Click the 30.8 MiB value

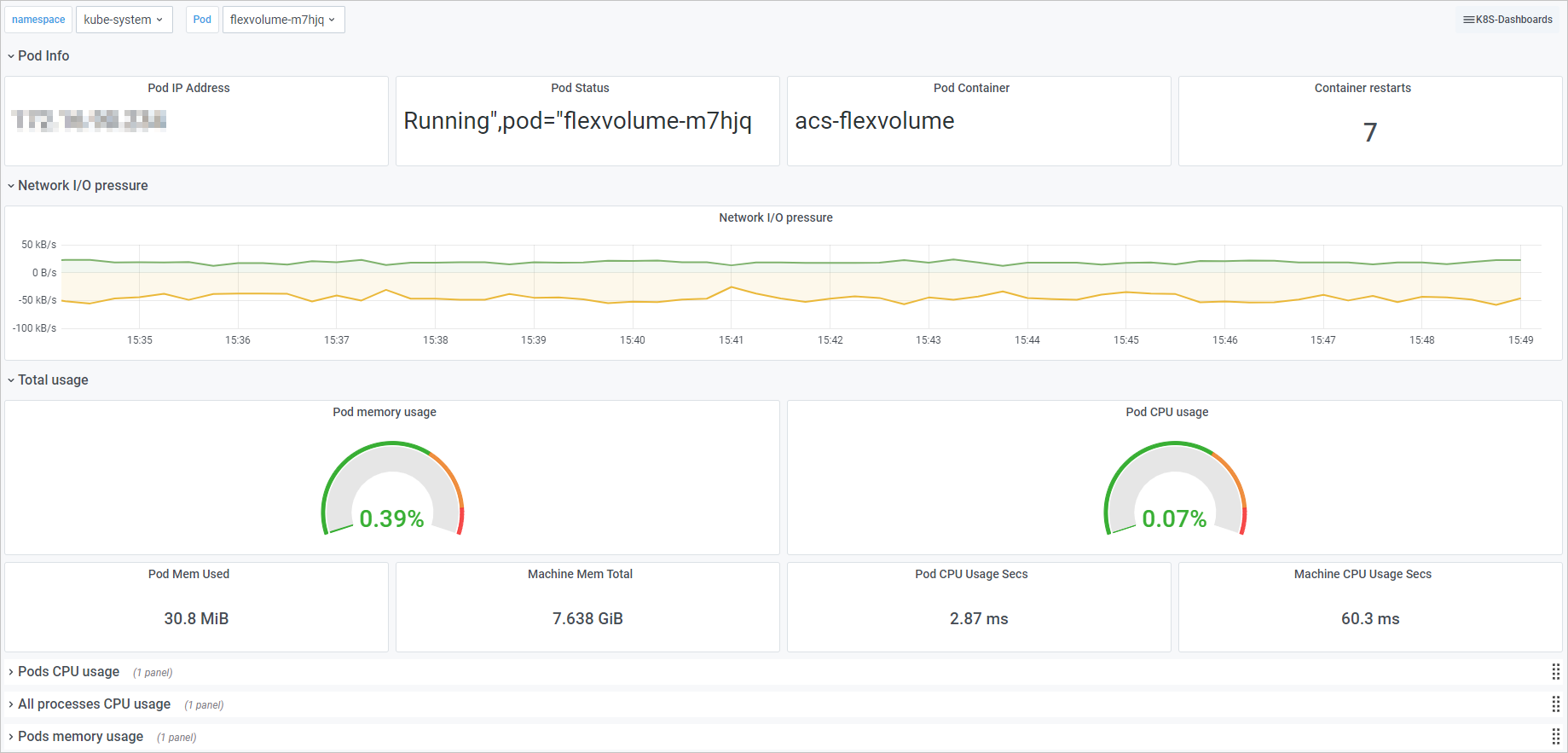[x=196, y=618]
